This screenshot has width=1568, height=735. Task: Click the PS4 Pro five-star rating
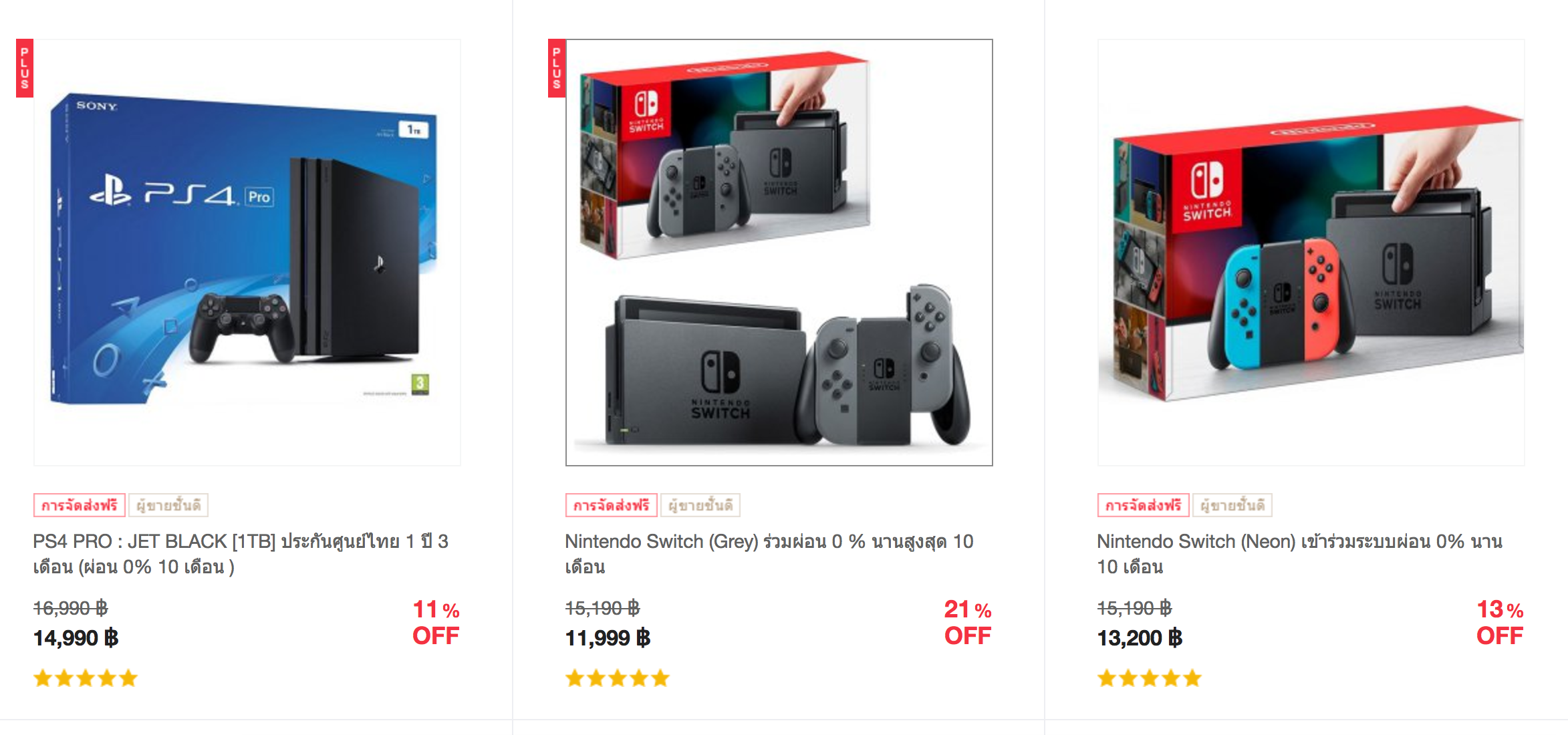click(x=86, y=679)
